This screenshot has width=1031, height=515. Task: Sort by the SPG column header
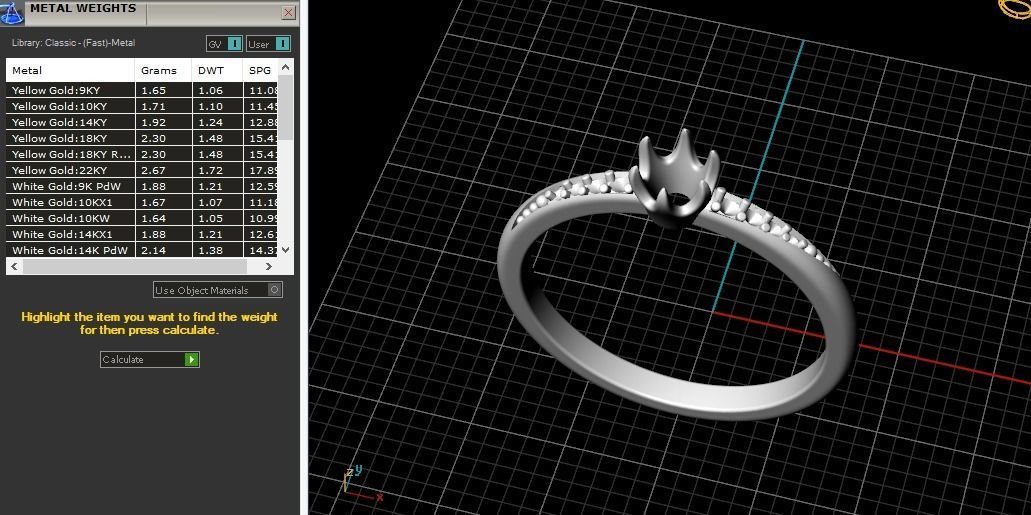[260, 70]
